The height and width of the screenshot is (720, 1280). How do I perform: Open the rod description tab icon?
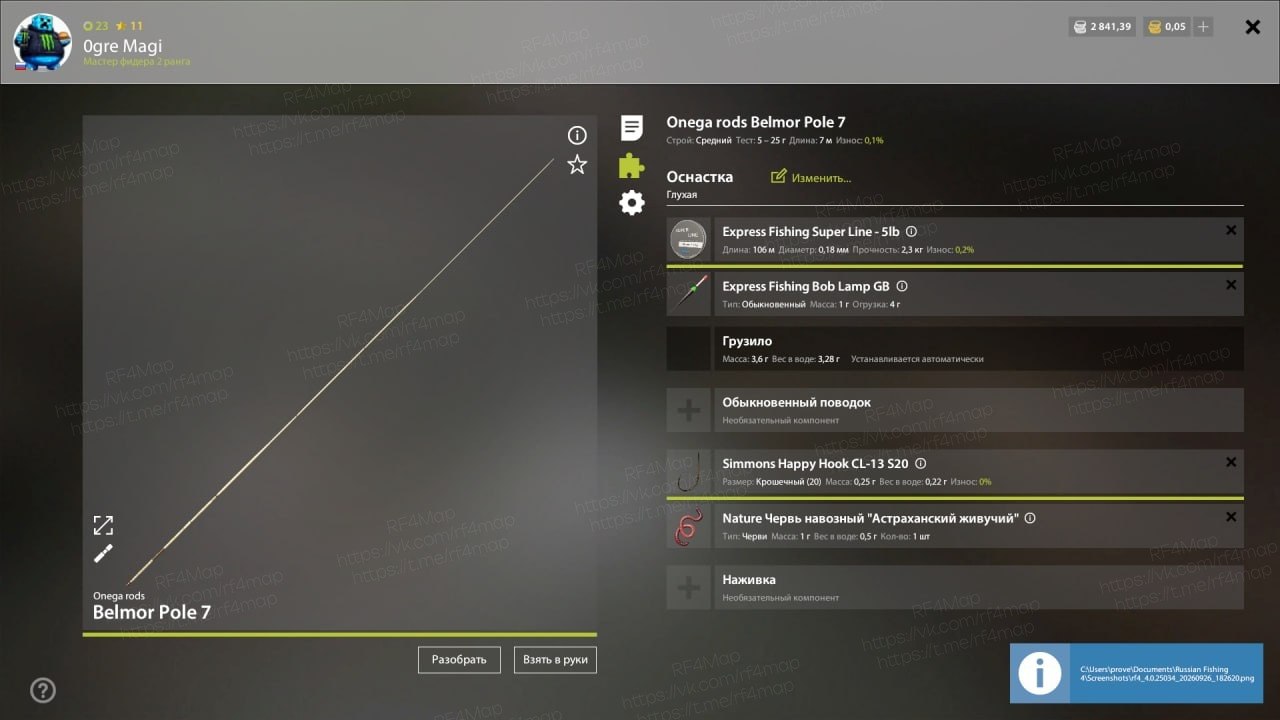[632, 128]
